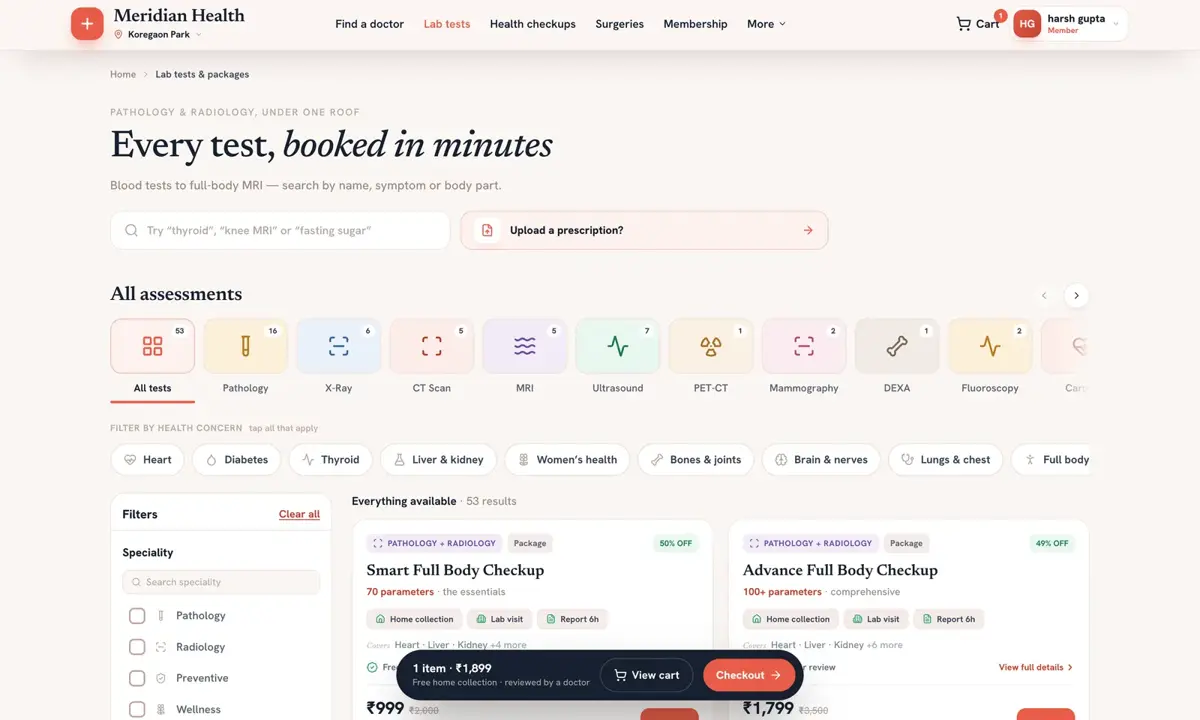The width and height of the screenshot is (1200, 720).
Task: Click the Upload a prescription button
Action: coord(644,230)
